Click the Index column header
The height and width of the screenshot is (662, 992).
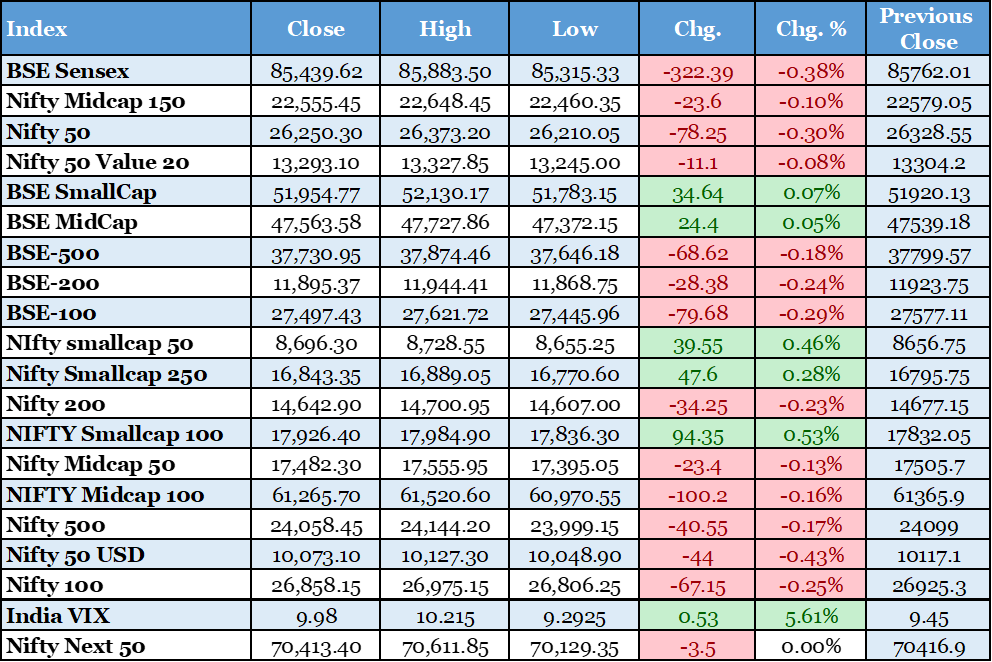click(36, 29)
